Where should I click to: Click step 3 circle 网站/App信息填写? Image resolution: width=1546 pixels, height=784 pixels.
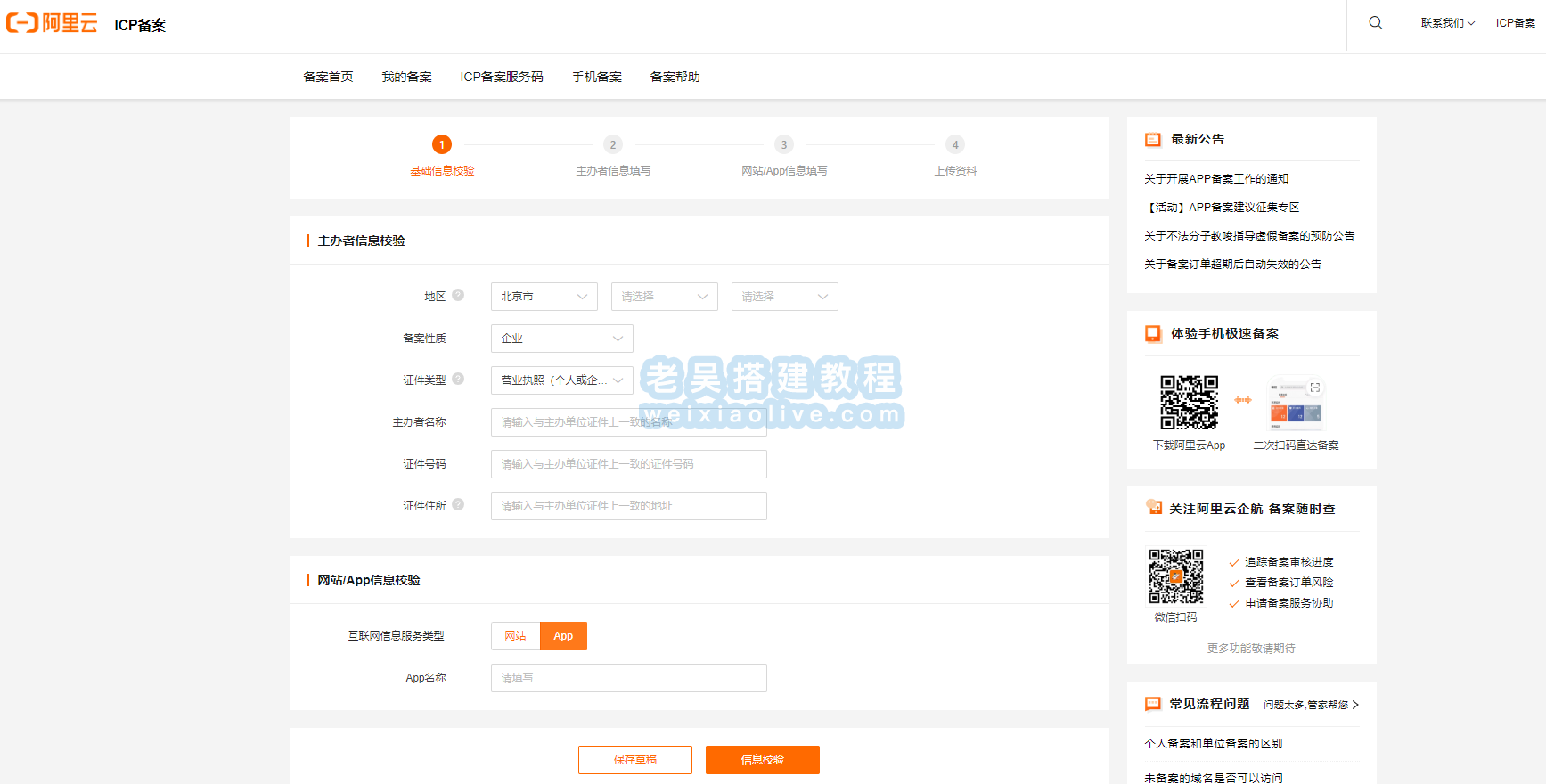point(784,144)
